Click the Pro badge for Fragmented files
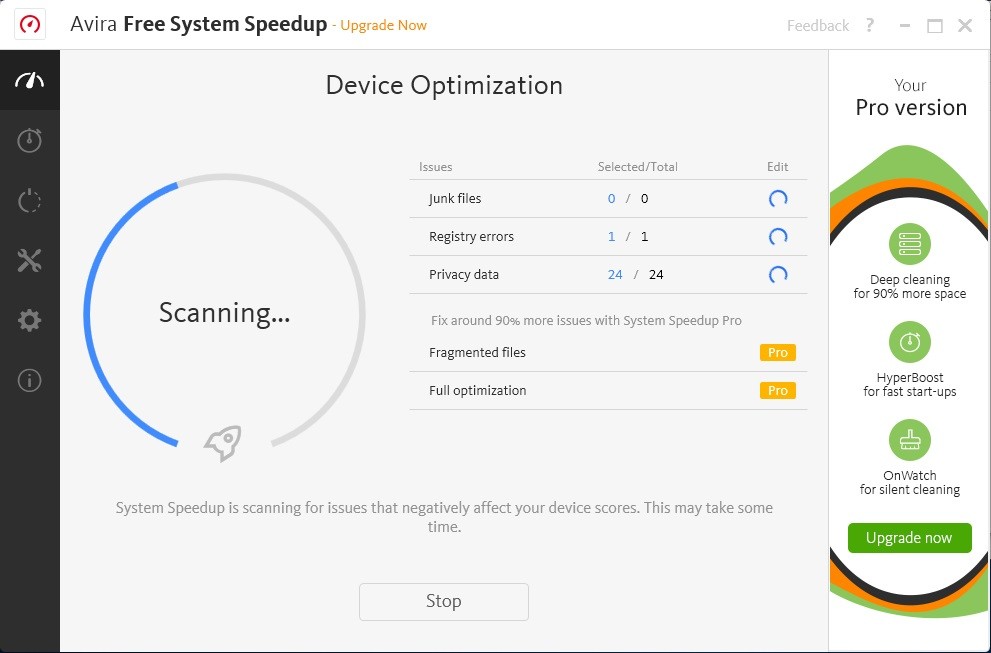991x653 pixels. pyautogui.click(x=777, y=353)
